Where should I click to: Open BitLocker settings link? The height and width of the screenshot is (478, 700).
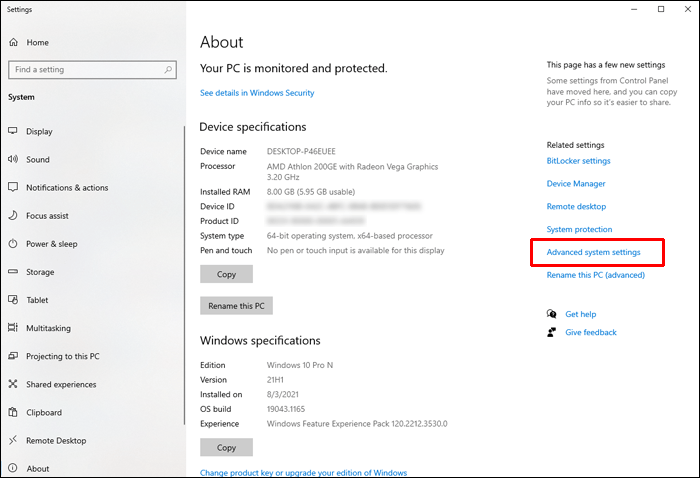578,161
